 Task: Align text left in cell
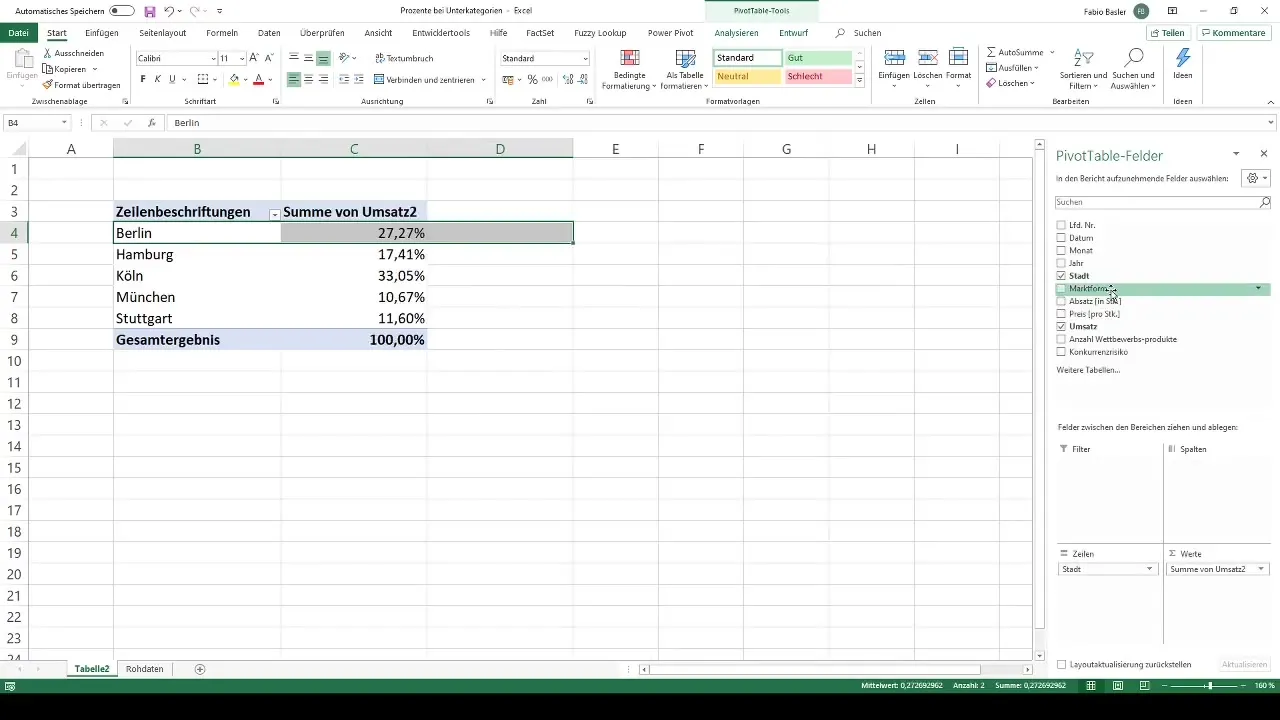click(x=294, y=79)
